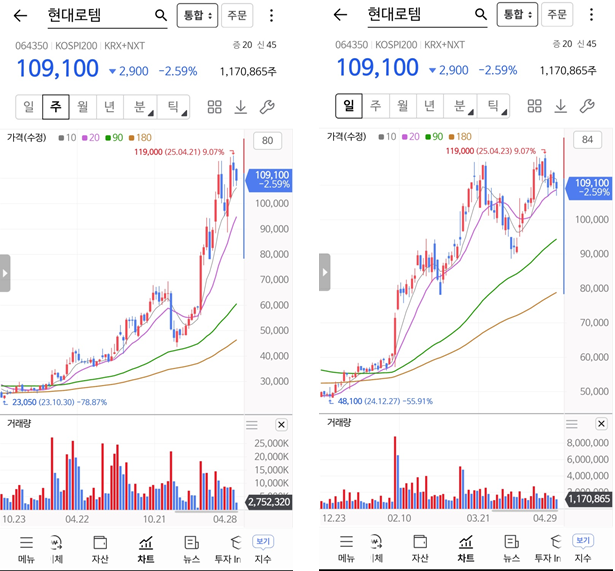Tap the 109,100 current price in the left screen
The image size is (615, 571).
[x=58, y=69]
